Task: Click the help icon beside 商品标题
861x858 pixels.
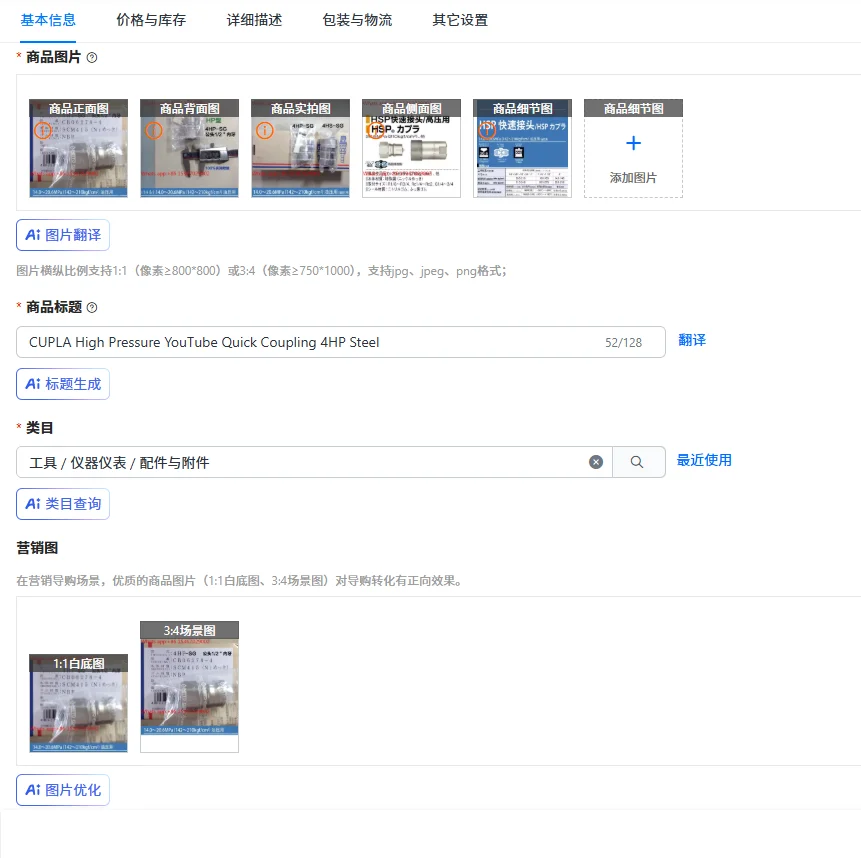Action: (92, 308)
